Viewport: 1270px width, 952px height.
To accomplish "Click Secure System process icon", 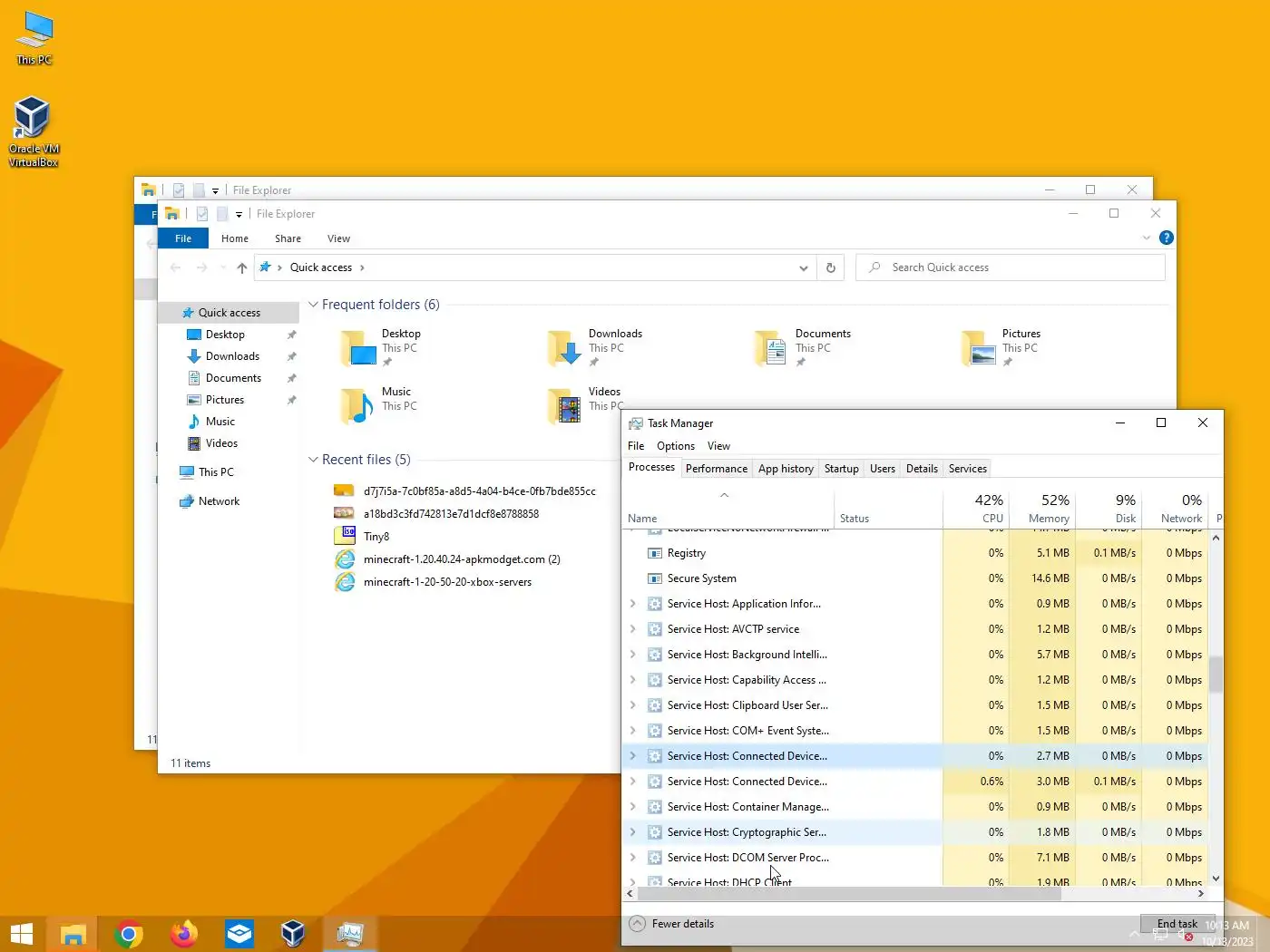I will (x=655, y=578).
